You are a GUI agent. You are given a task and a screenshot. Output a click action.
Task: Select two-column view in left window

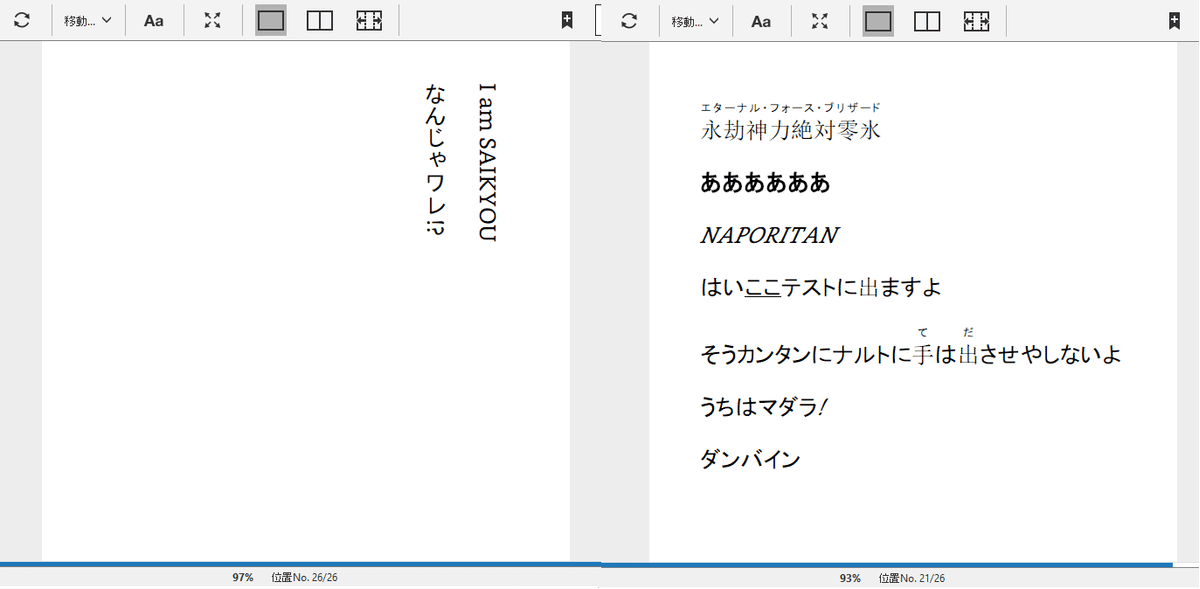tap(320, 20)
